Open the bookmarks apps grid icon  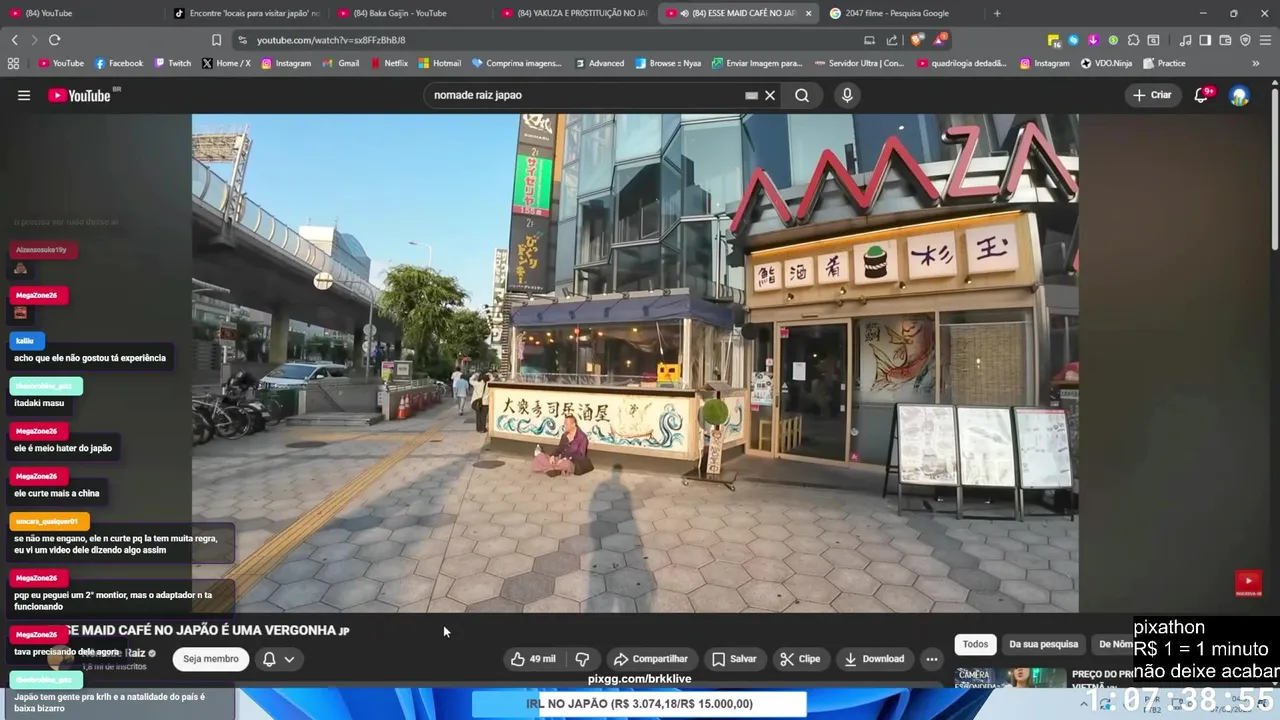click(x=13, y=63)
